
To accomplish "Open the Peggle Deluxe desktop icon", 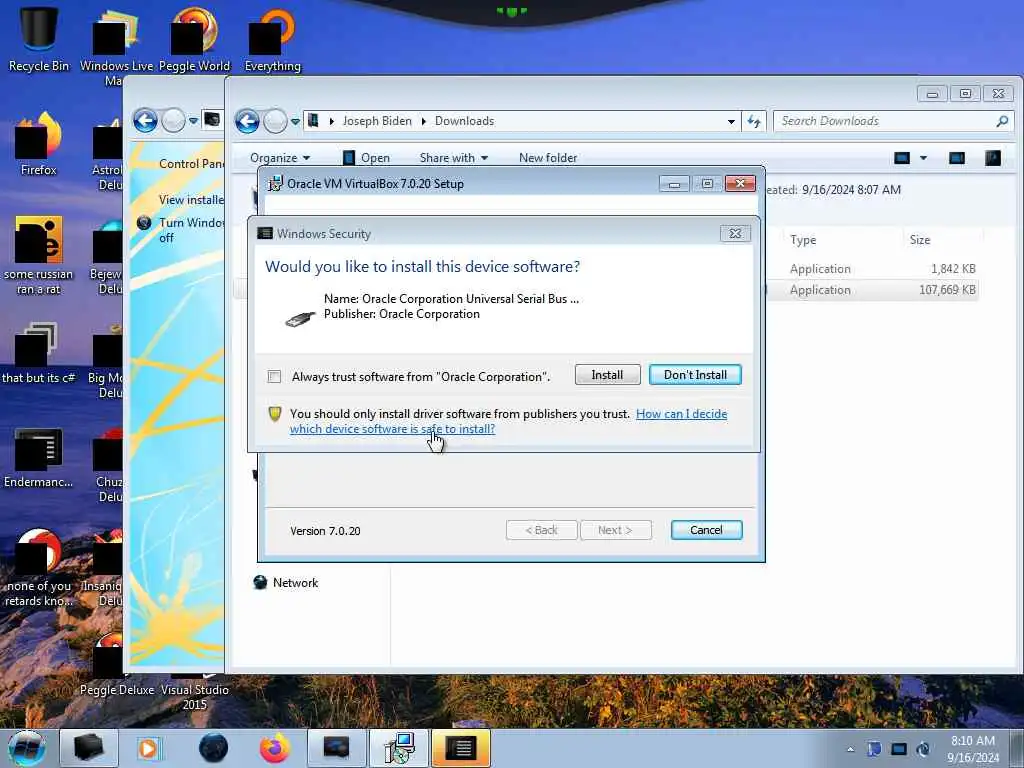I will [x=116, y=666].
